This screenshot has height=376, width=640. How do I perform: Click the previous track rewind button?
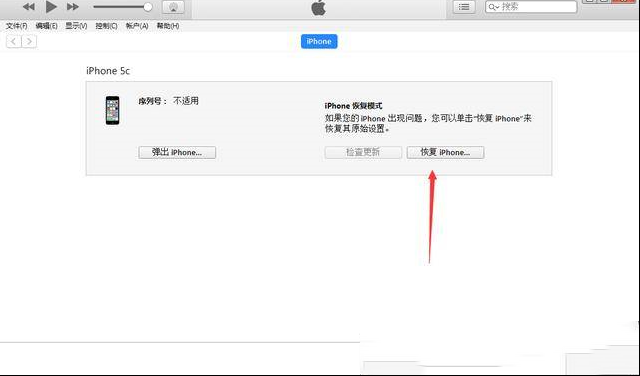[29, 7]
